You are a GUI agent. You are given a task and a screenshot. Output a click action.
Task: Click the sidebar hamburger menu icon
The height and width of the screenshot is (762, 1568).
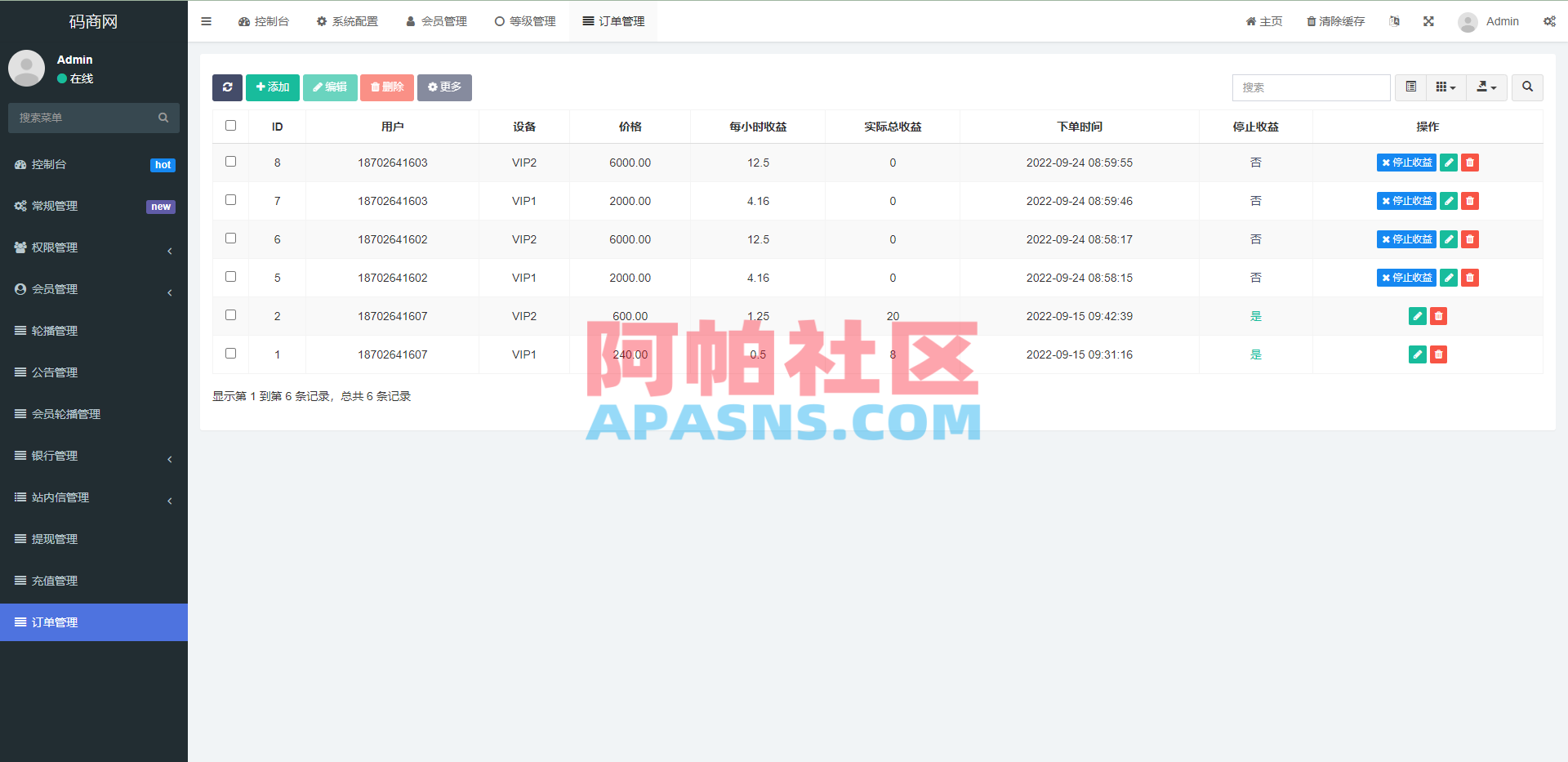pos(206,21)
